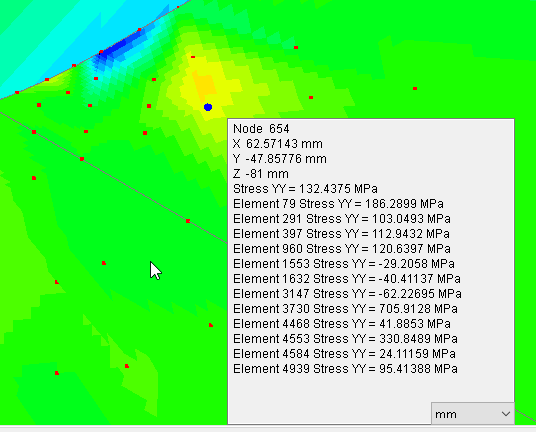Open the mm units dropdown
Screen dimensions: 536x432
click(473, 414)
